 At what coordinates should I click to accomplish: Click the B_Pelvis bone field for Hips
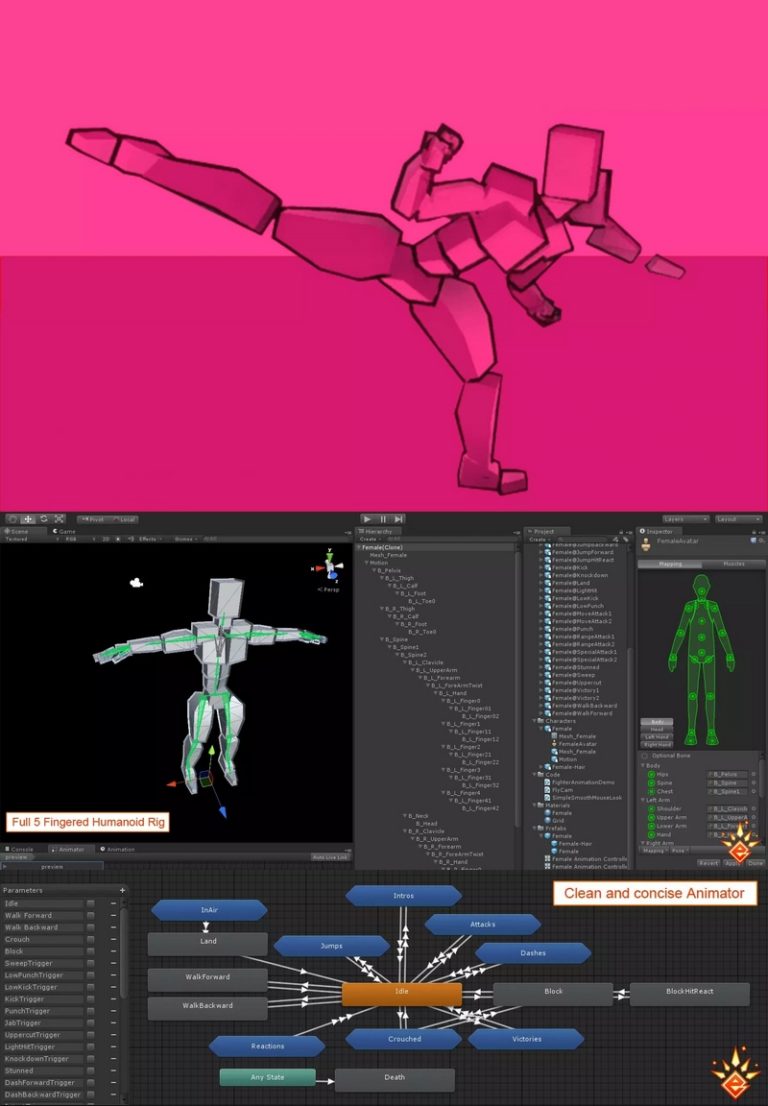729,774
